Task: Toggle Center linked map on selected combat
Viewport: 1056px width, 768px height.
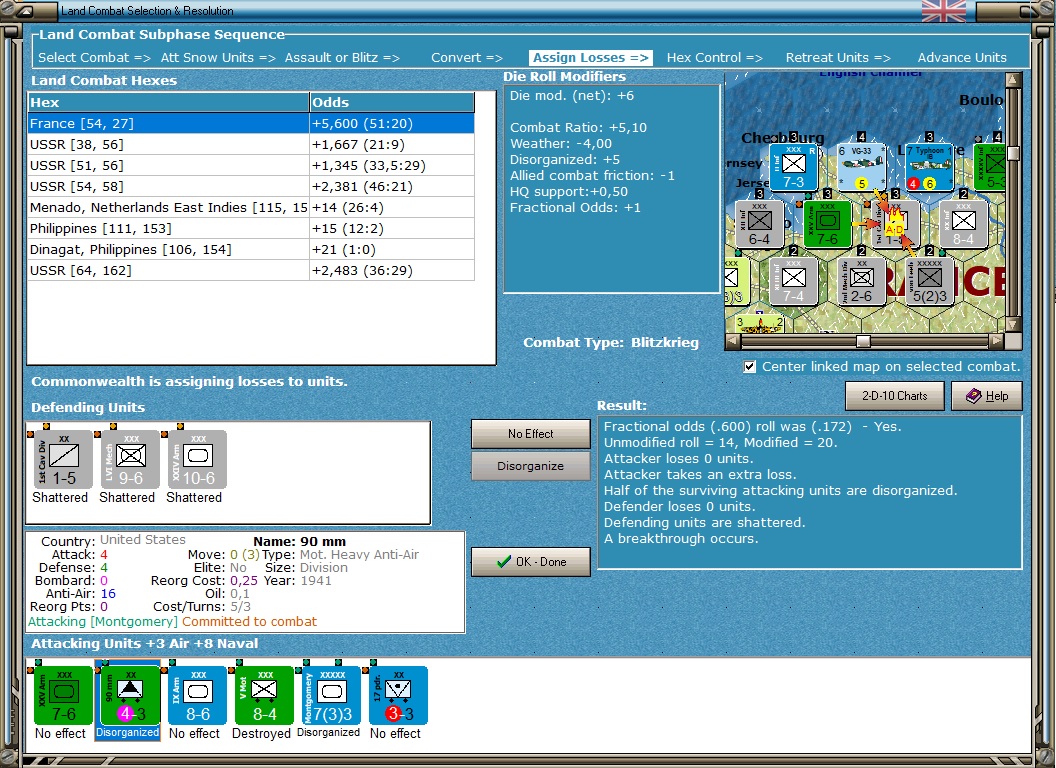Action: click(x=750, y=367)
